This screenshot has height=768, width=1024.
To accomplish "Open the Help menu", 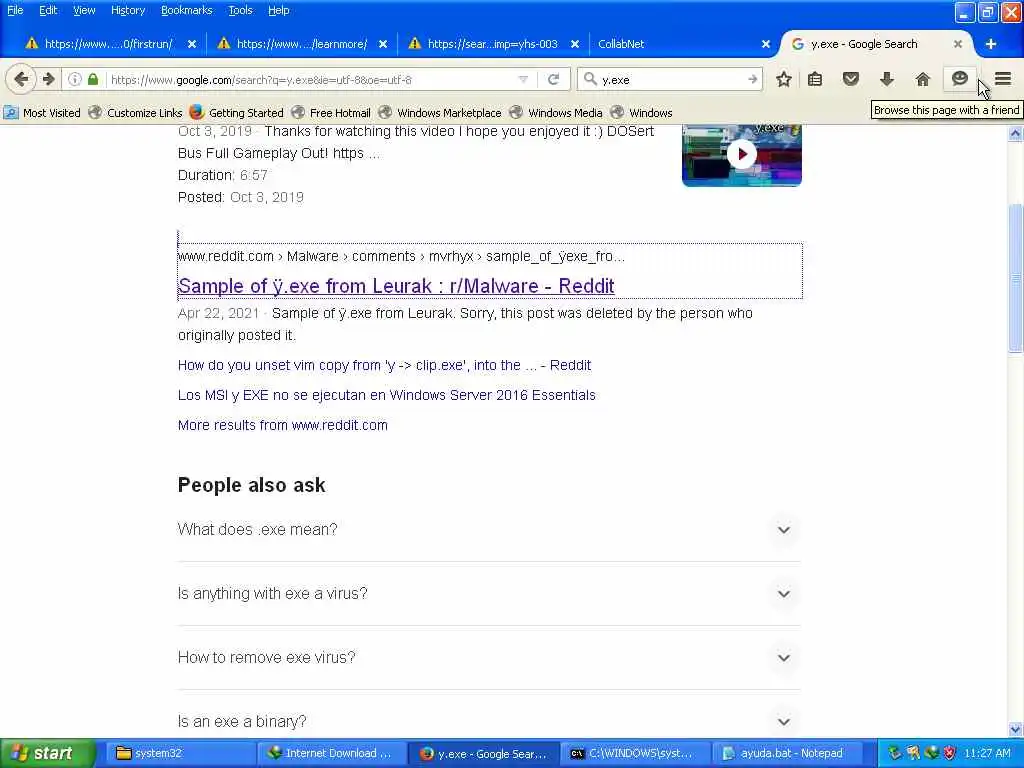I will 278,10.
